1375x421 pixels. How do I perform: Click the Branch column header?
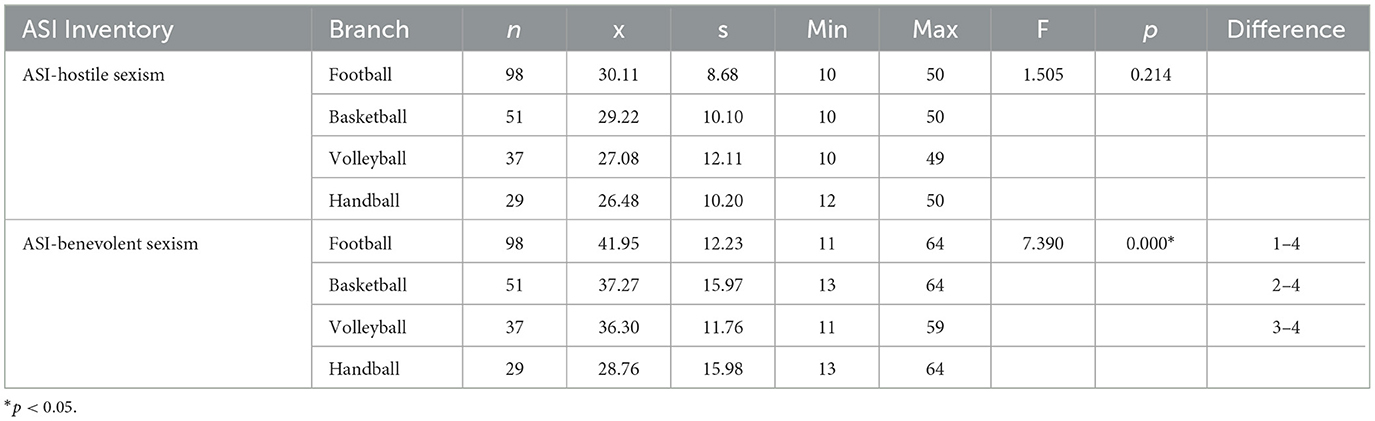point(368,30)
